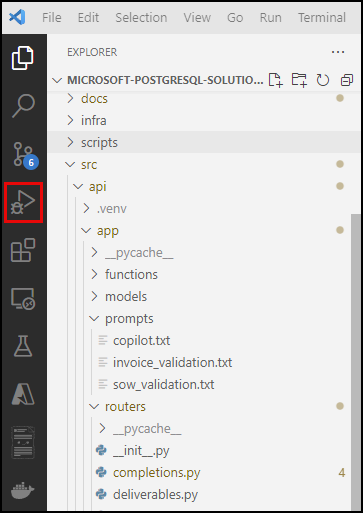Click the problem count 4 on completions.py
The image size is (363, 513).
pos(342,472)
